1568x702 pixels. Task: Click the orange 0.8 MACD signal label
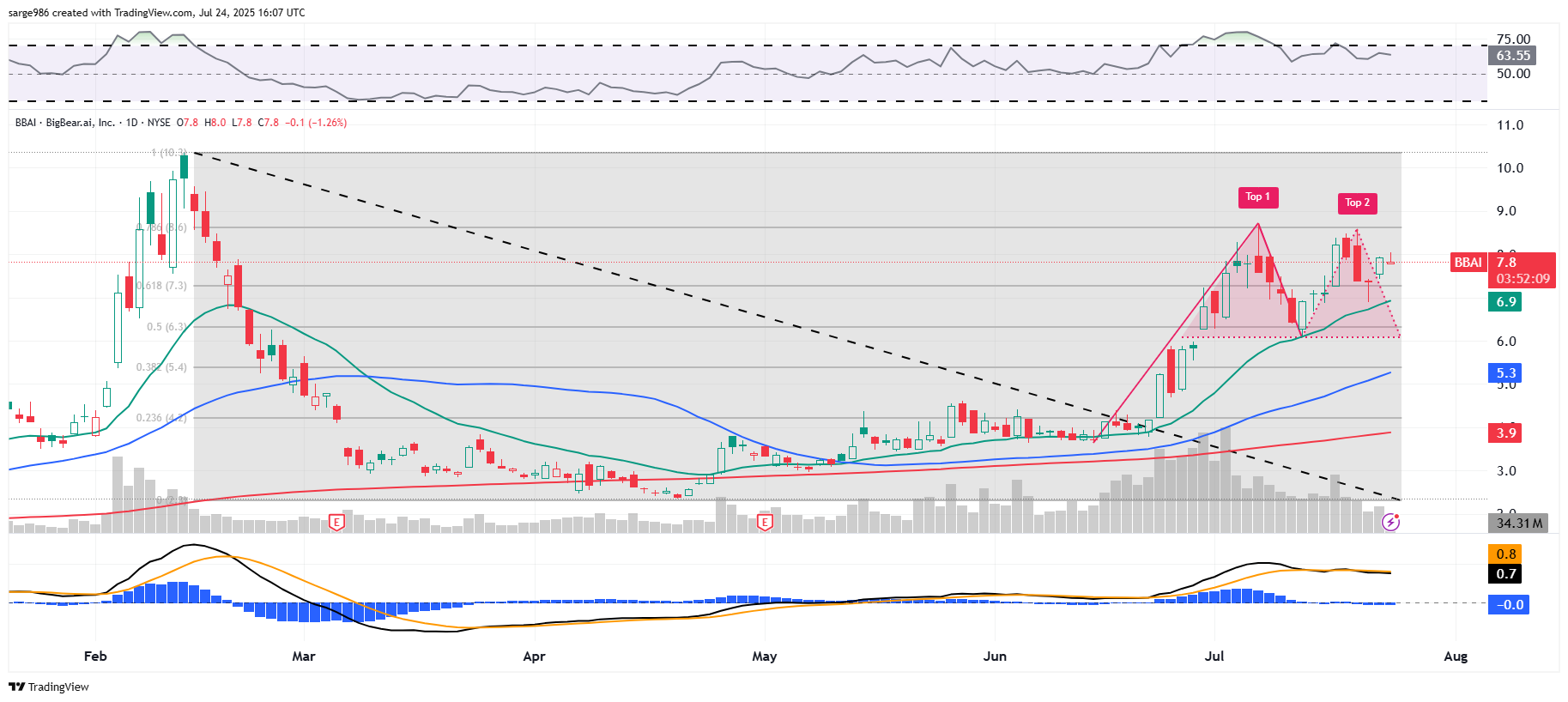point(1506,554)
